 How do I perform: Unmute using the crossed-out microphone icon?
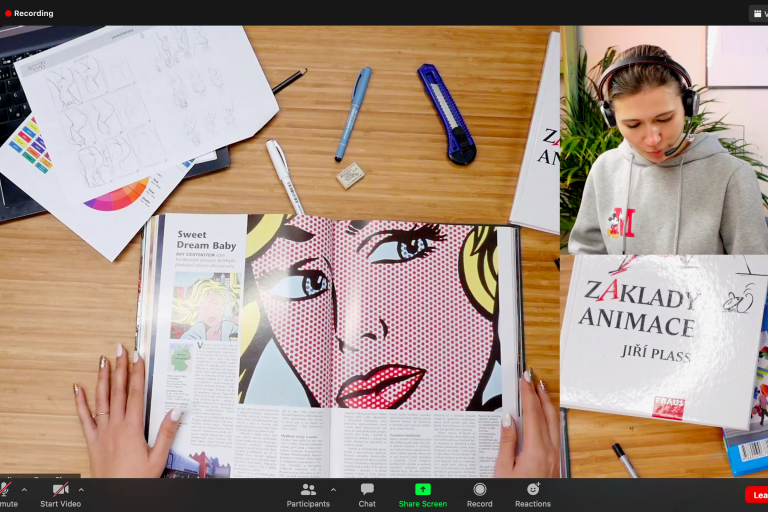tap(6, 489)
